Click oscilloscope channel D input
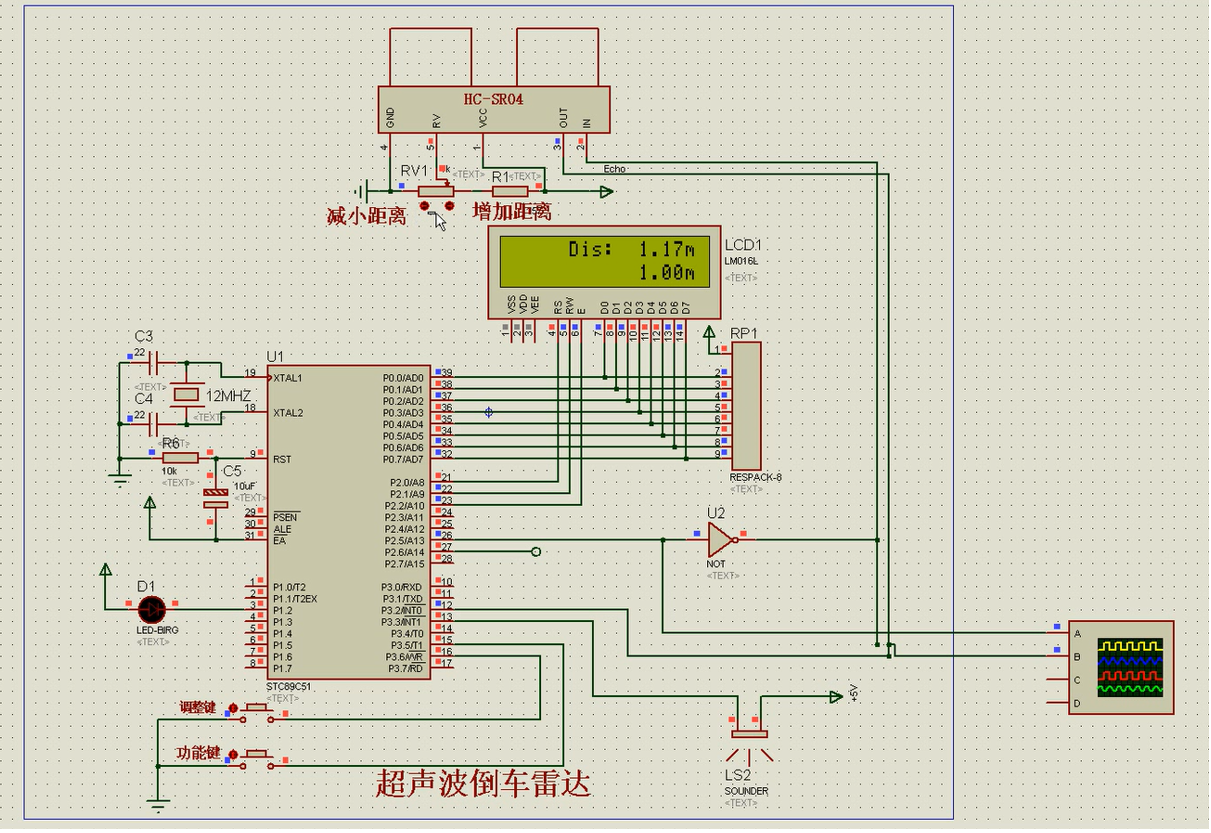 point(1077,704)
